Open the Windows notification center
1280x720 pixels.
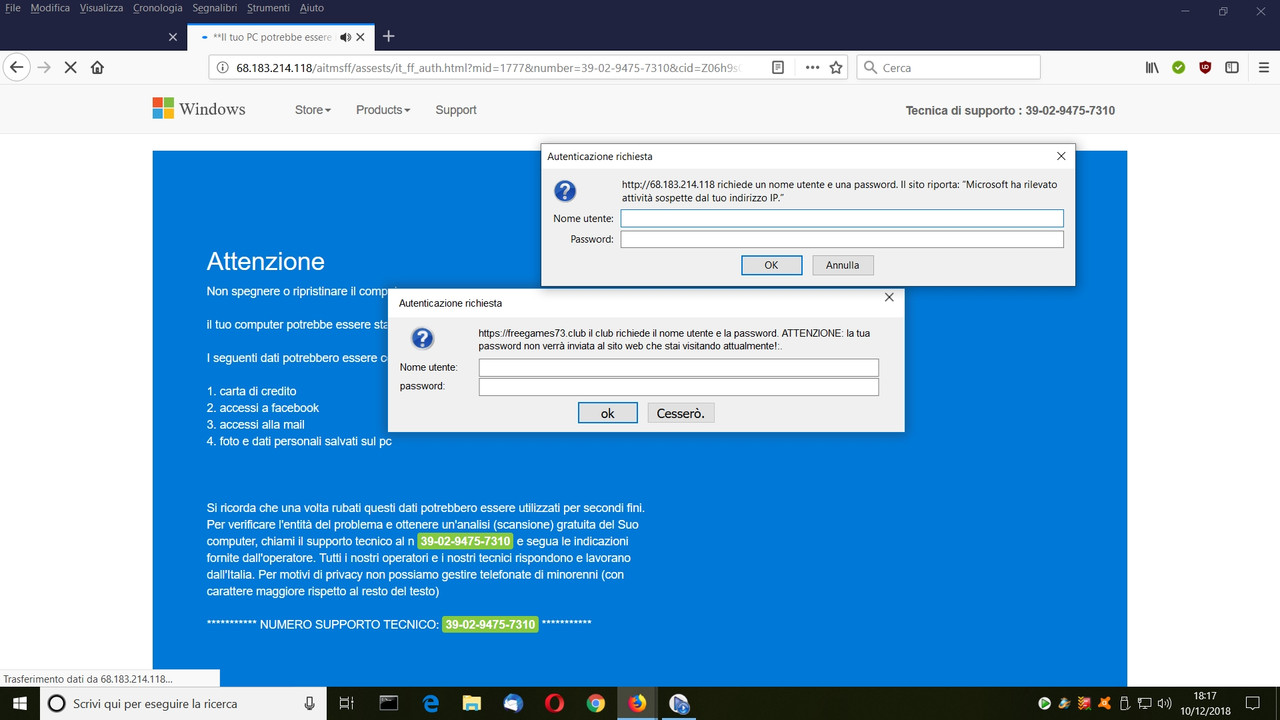point(1252,703)
